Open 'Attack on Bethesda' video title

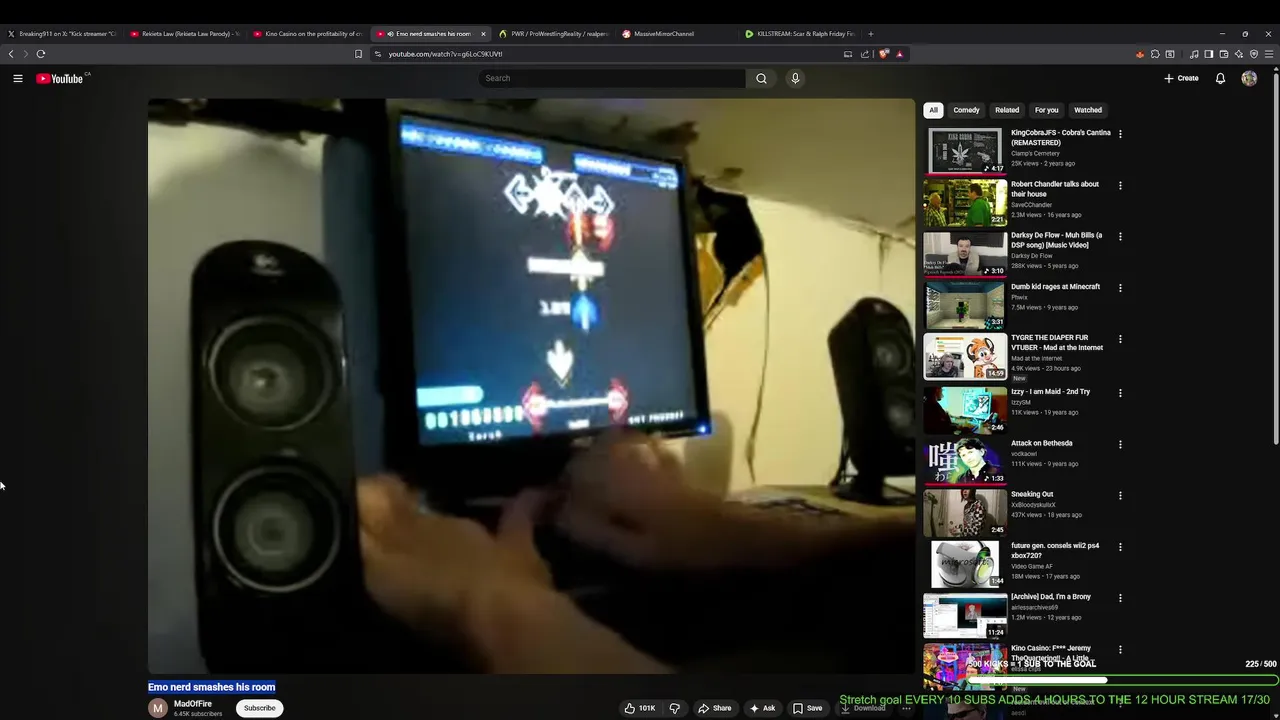pos(1041,443)
